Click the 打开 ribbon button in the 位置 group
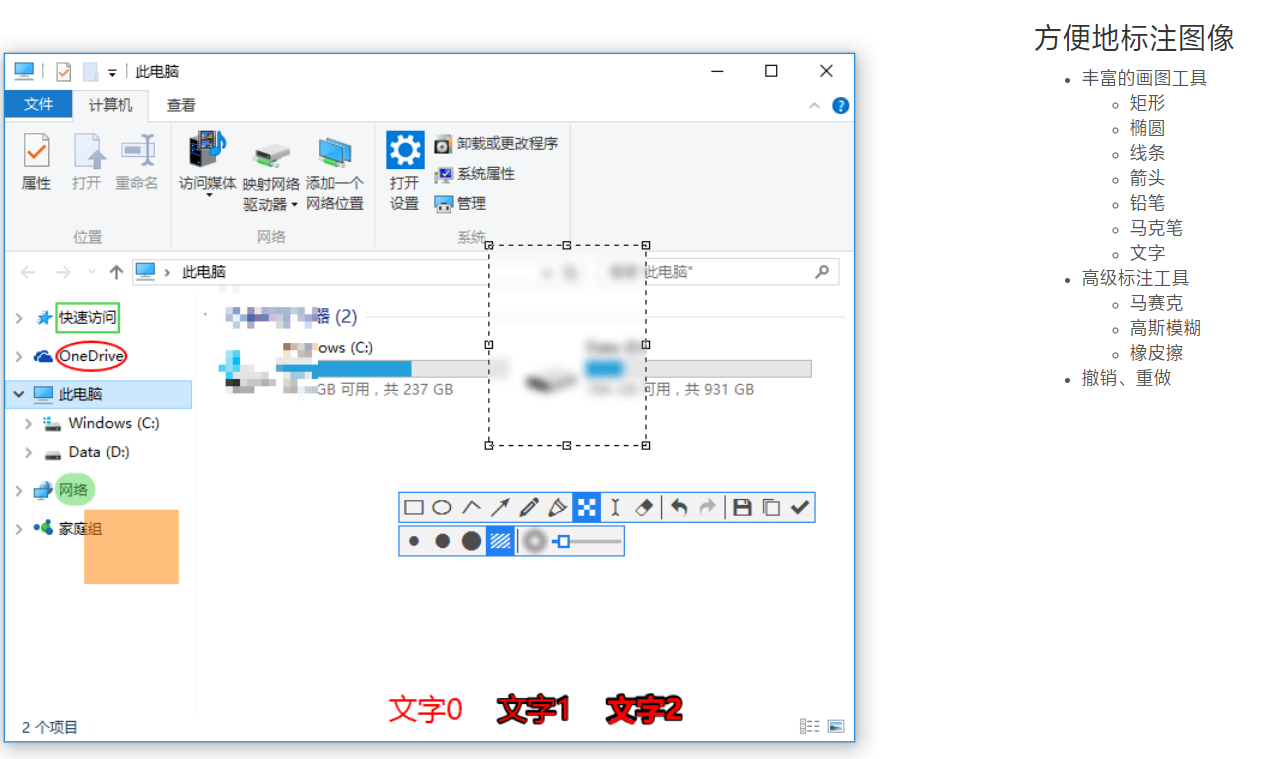The image size is (1271, 759). (x=87, y=162)
